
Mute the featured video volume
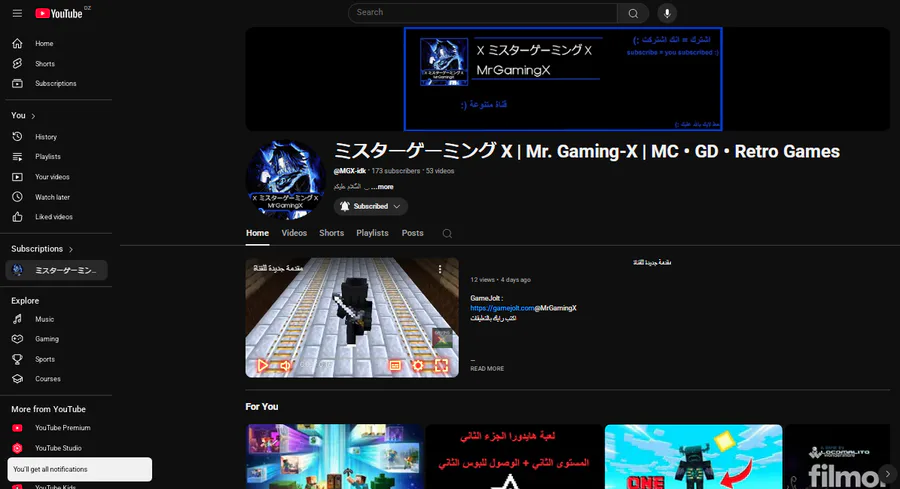pyautogui.click(x=285, y=366)
